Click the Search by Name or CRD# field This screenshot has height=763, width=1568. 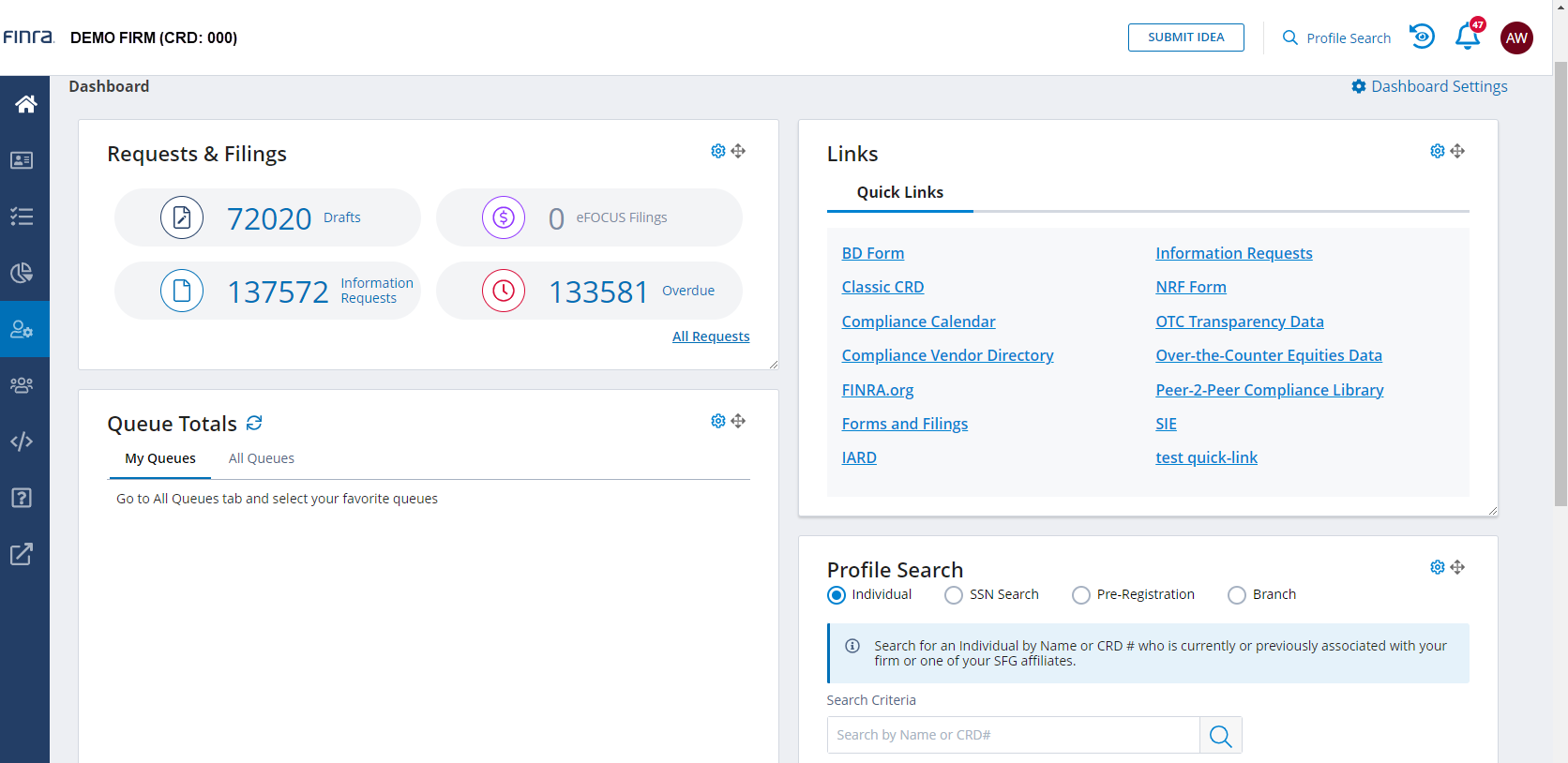point(1013,735)
